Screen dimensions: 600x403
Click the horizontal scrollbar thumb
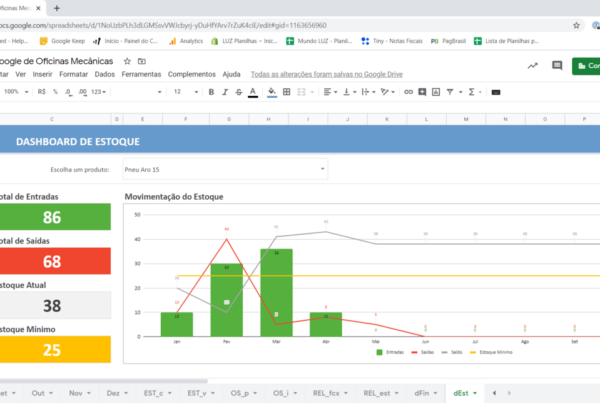tap(104, 381)
